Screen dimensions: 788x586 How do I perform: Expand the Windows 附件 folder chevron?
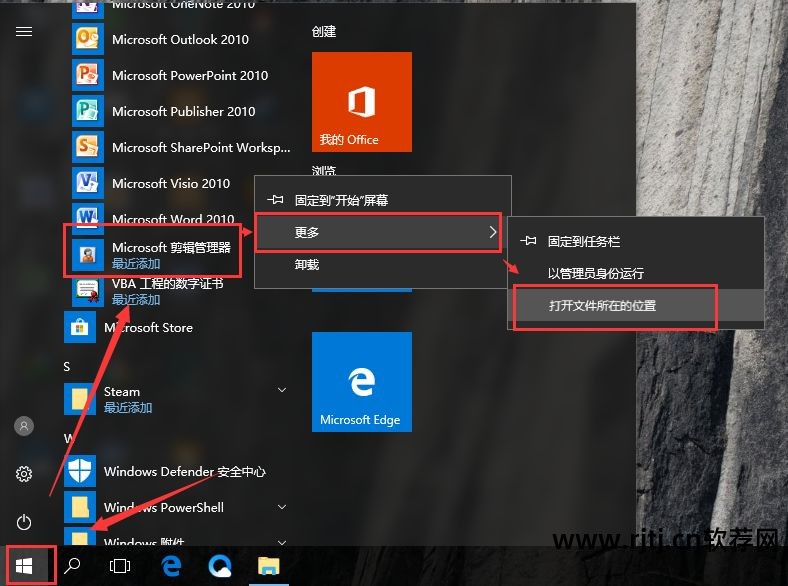(282, 542)
